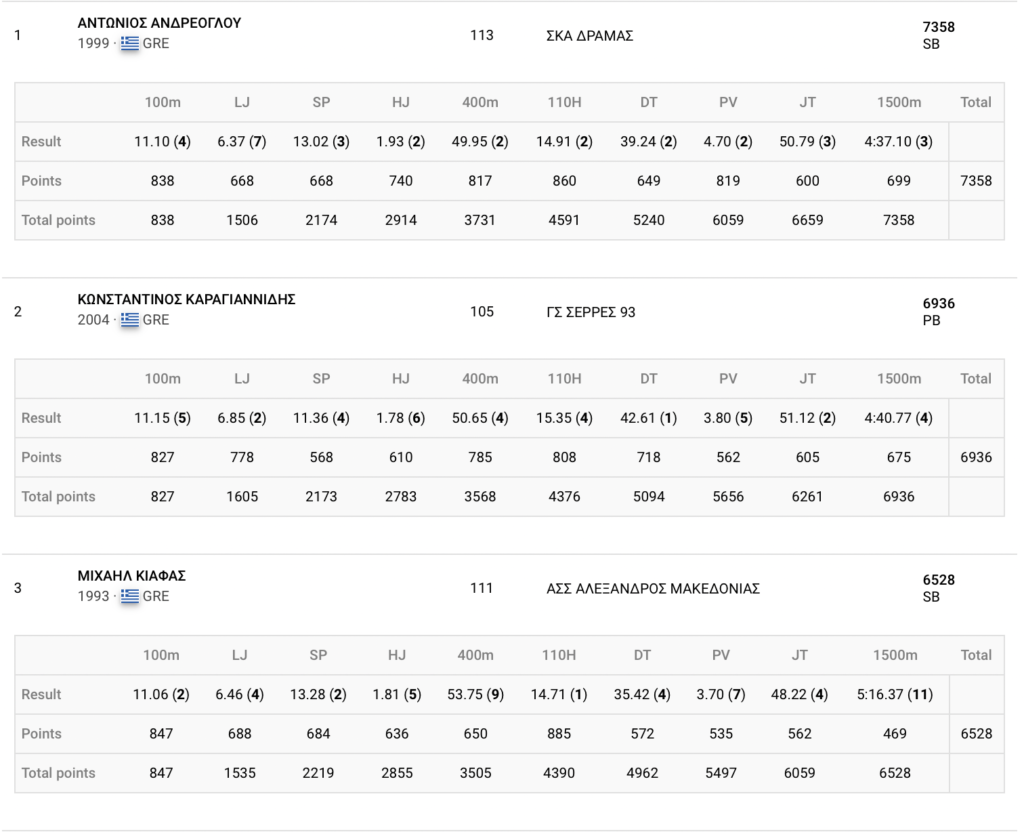Click the Total header in ΚΙΑΦΑΣ's table

975,655
